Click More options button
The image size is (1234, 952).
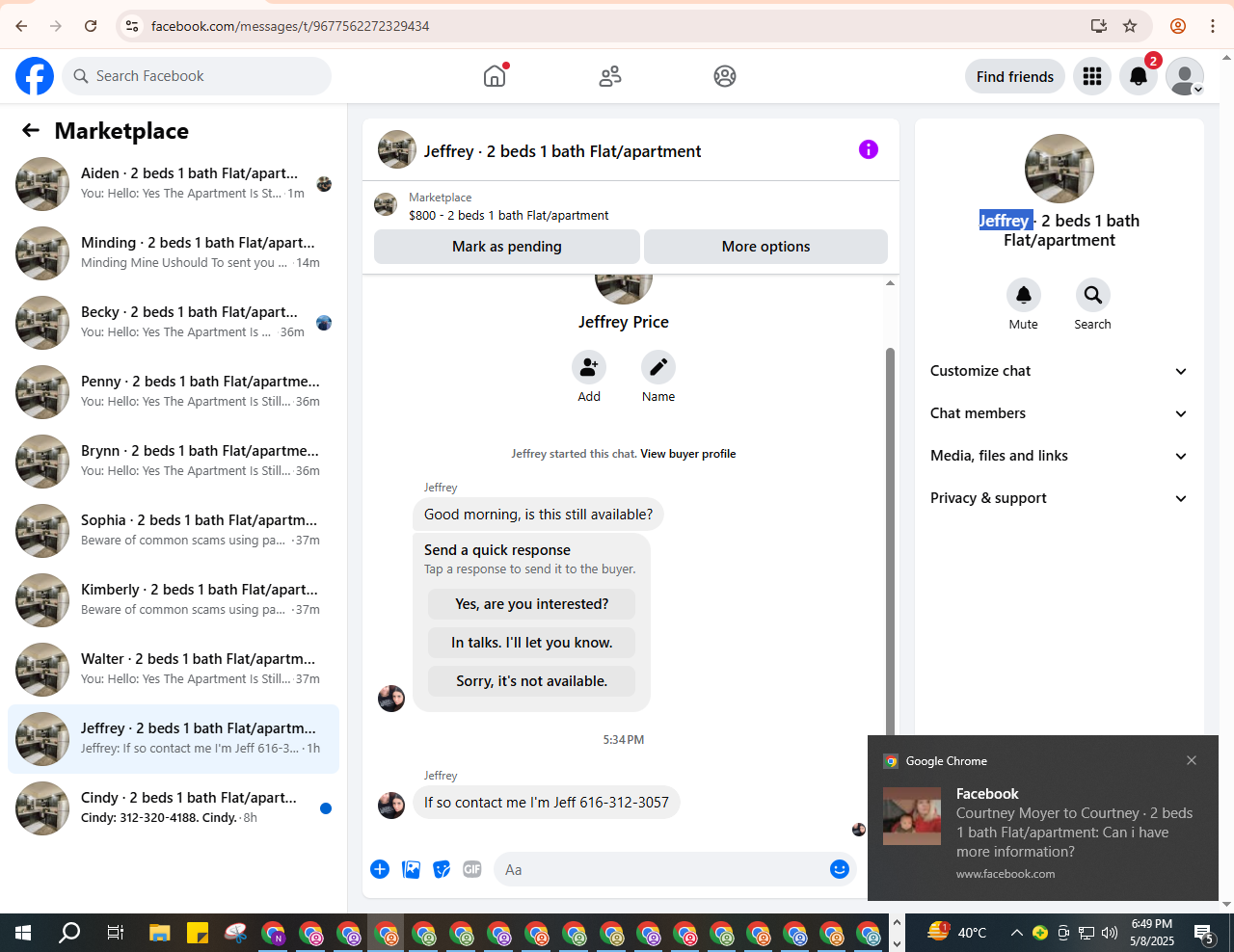coord(766,247)
